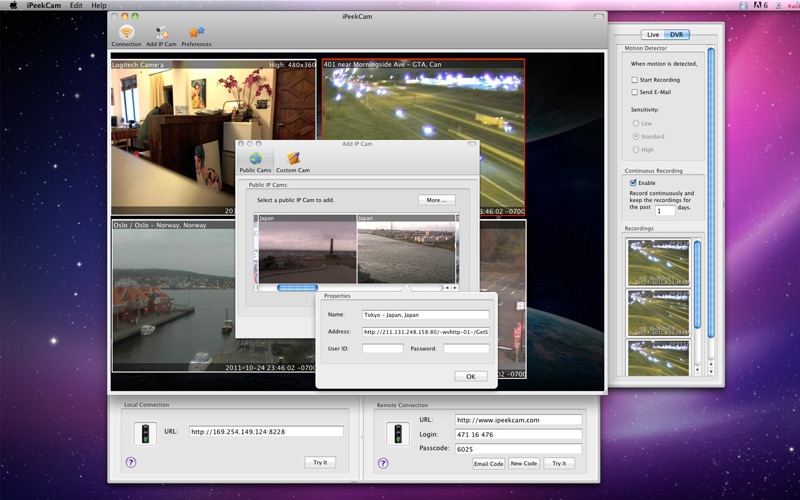
Task: Select the Public Cams globe icon
Action: tap(255, 159)
